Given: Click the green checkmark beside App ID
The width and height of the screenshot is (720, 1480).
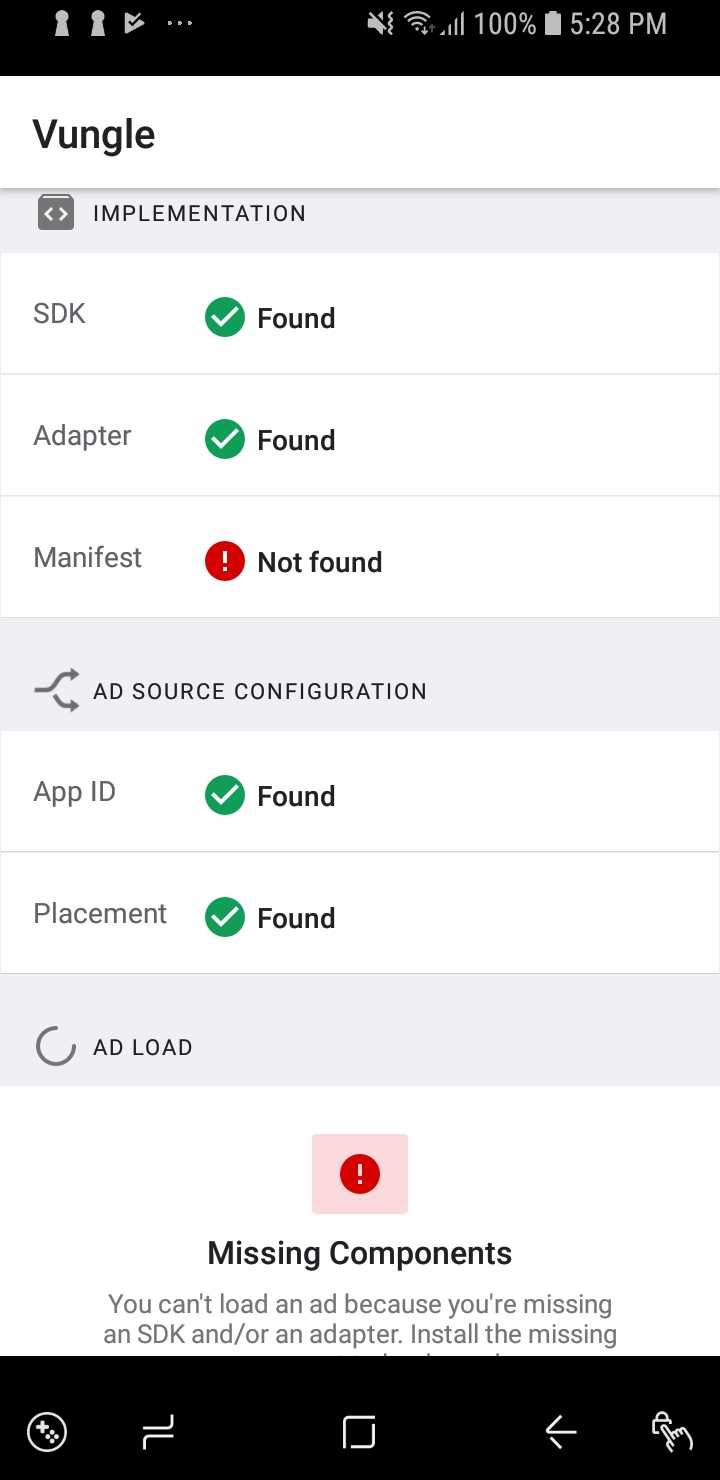Looking at the screenshot, I should (224, 794).
